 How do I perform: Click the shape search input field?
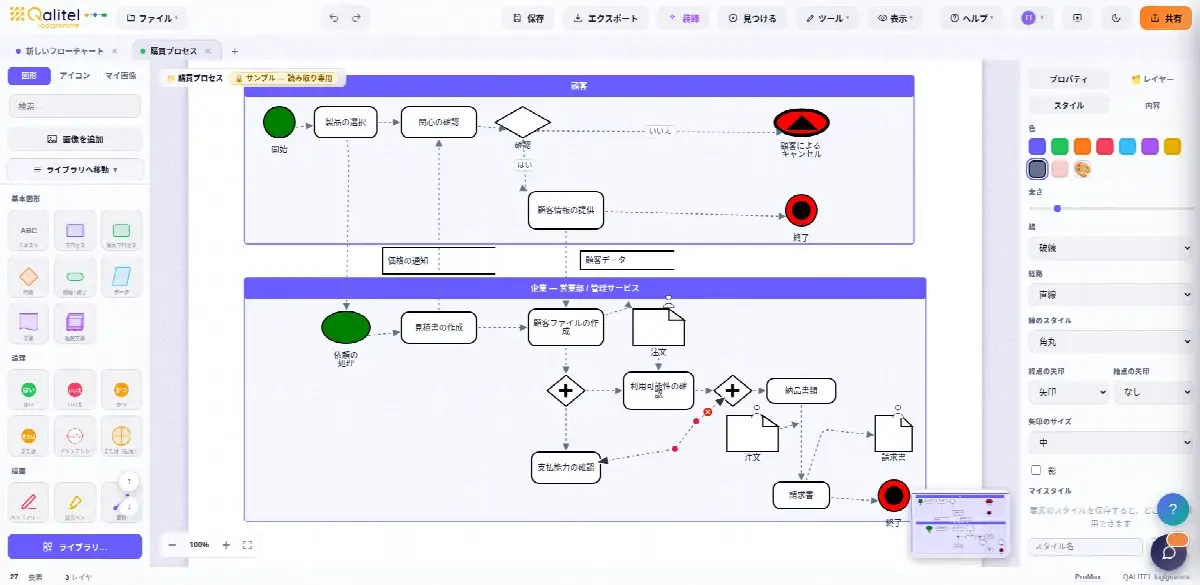[x=75, y=106]
